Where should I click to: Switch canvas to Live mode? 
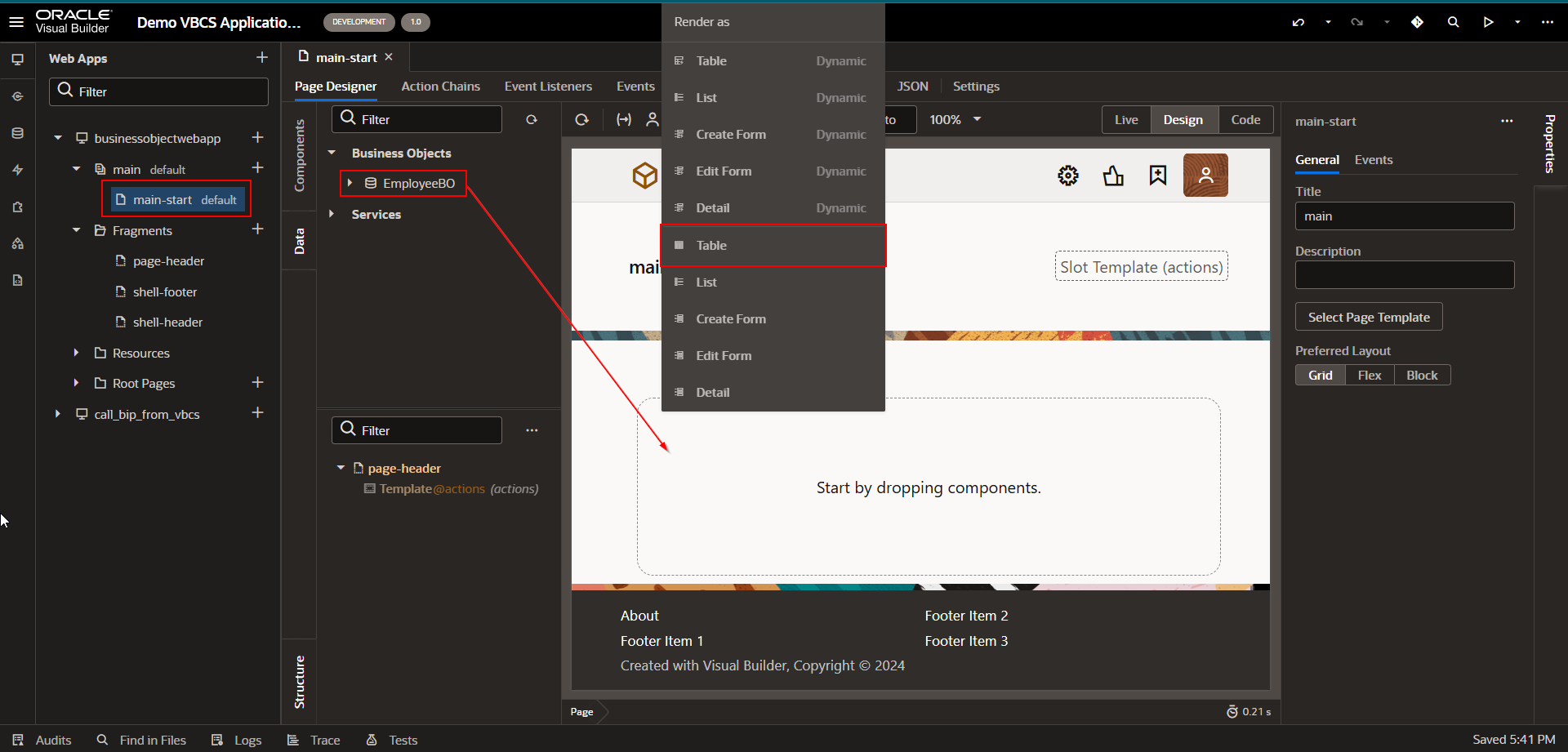tap(1126, 119)
